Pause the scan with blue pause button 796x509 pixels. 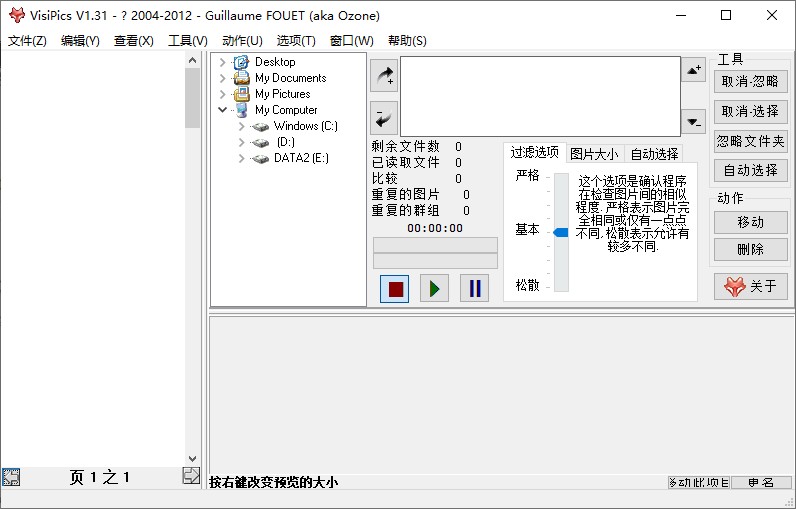pyautogui.click(x=474, y=288)
